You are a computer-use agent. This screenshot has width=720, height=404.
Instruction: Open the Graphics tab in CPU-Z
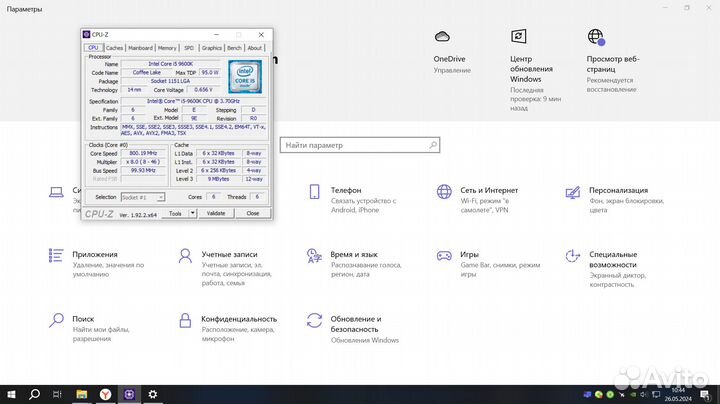[x=211, y=48]
